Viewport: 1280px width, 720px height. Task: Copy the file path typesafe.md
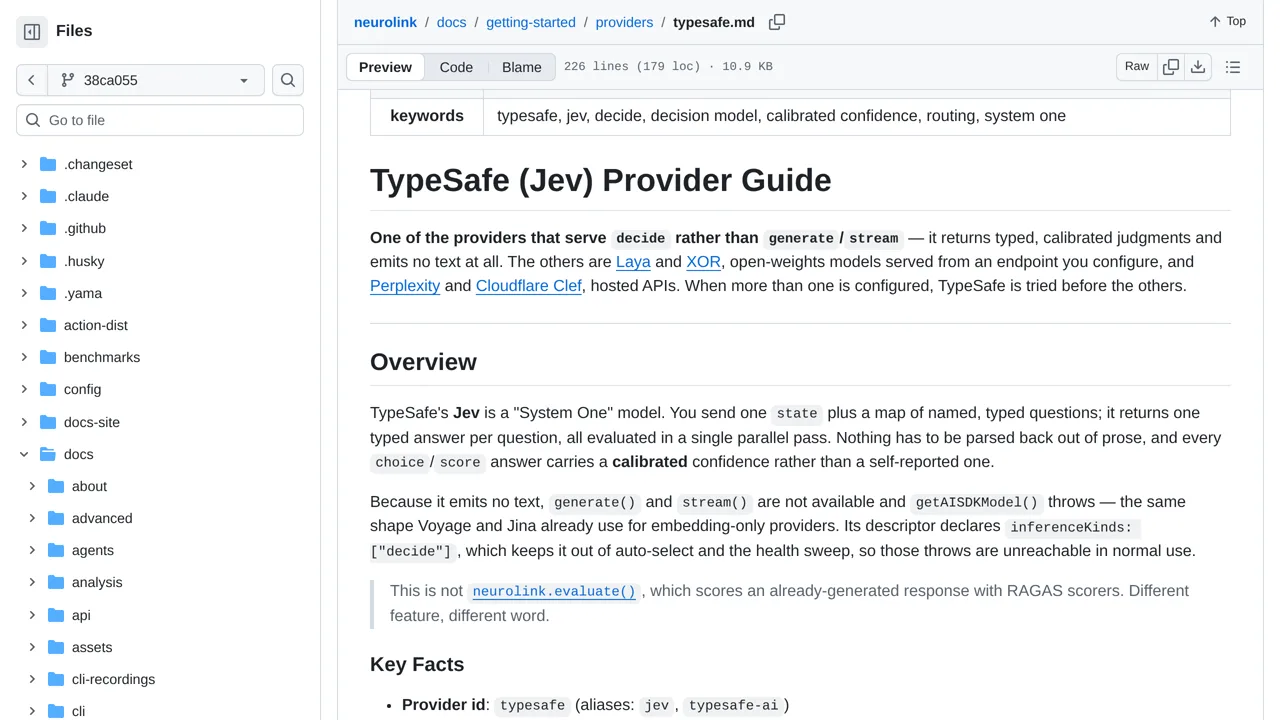pos(777,22)
